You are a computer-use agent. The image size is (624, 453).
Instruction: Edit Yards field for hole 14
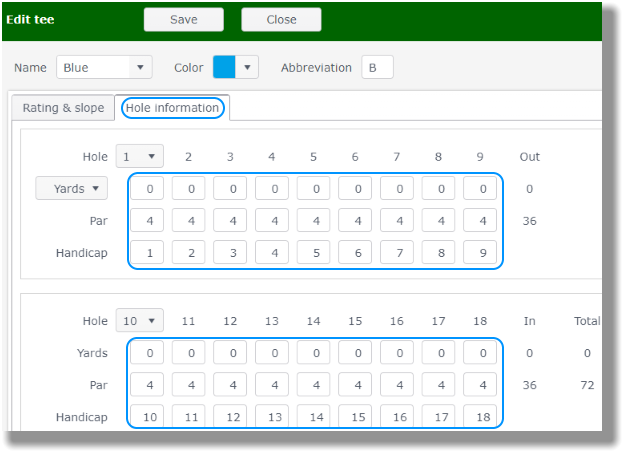pos(314,352)
